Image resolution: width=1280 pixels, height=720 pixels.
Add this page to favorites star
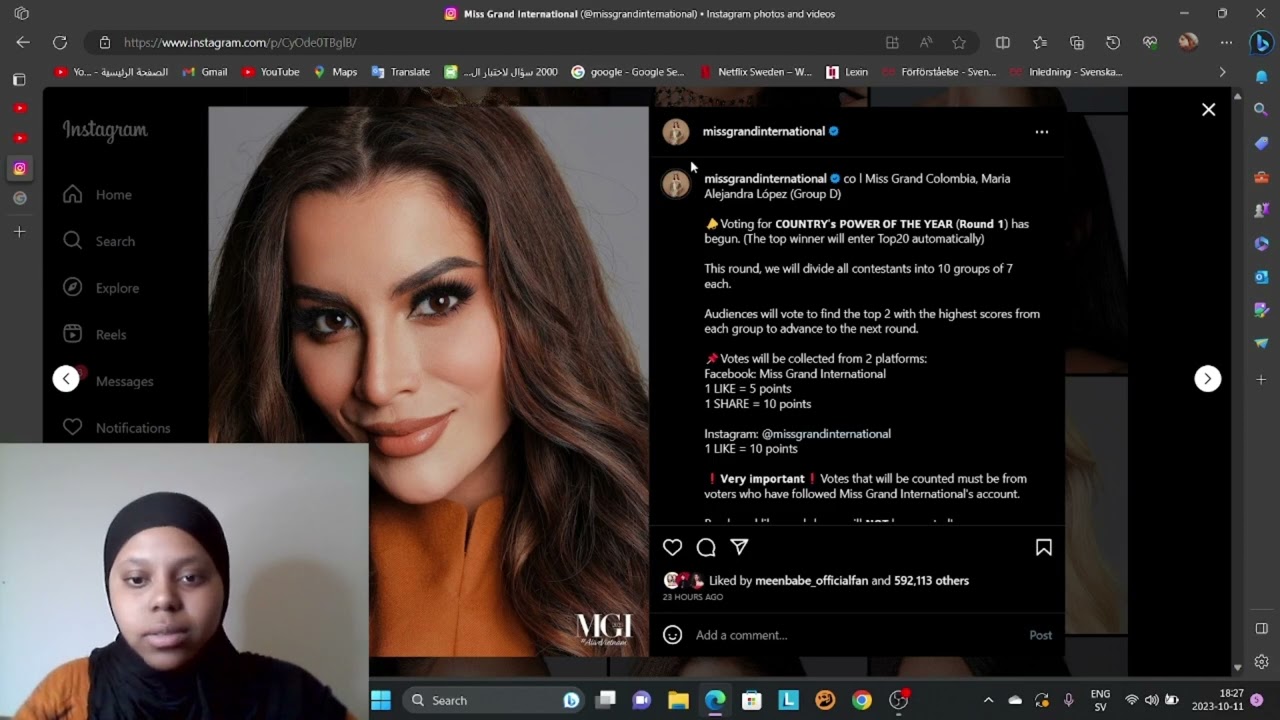[959, 42]
